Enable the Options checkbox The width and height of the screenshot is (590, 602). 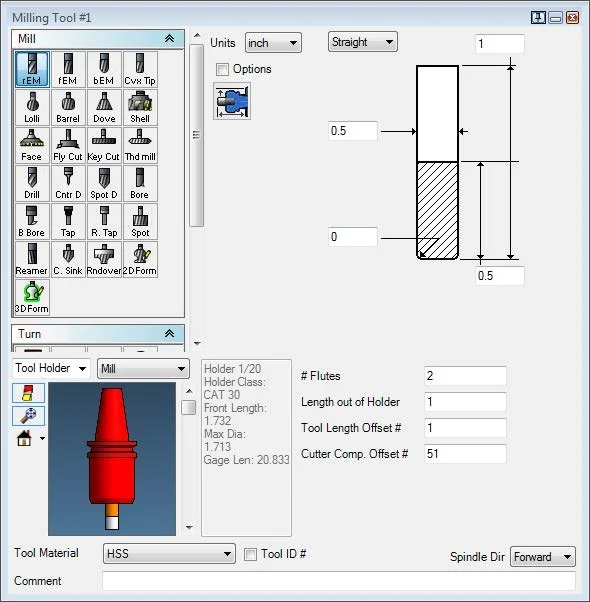(222, 69)
